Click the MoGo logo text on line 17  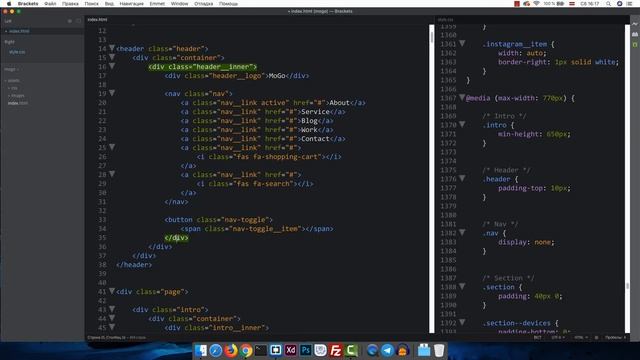(x=277, y=76)
